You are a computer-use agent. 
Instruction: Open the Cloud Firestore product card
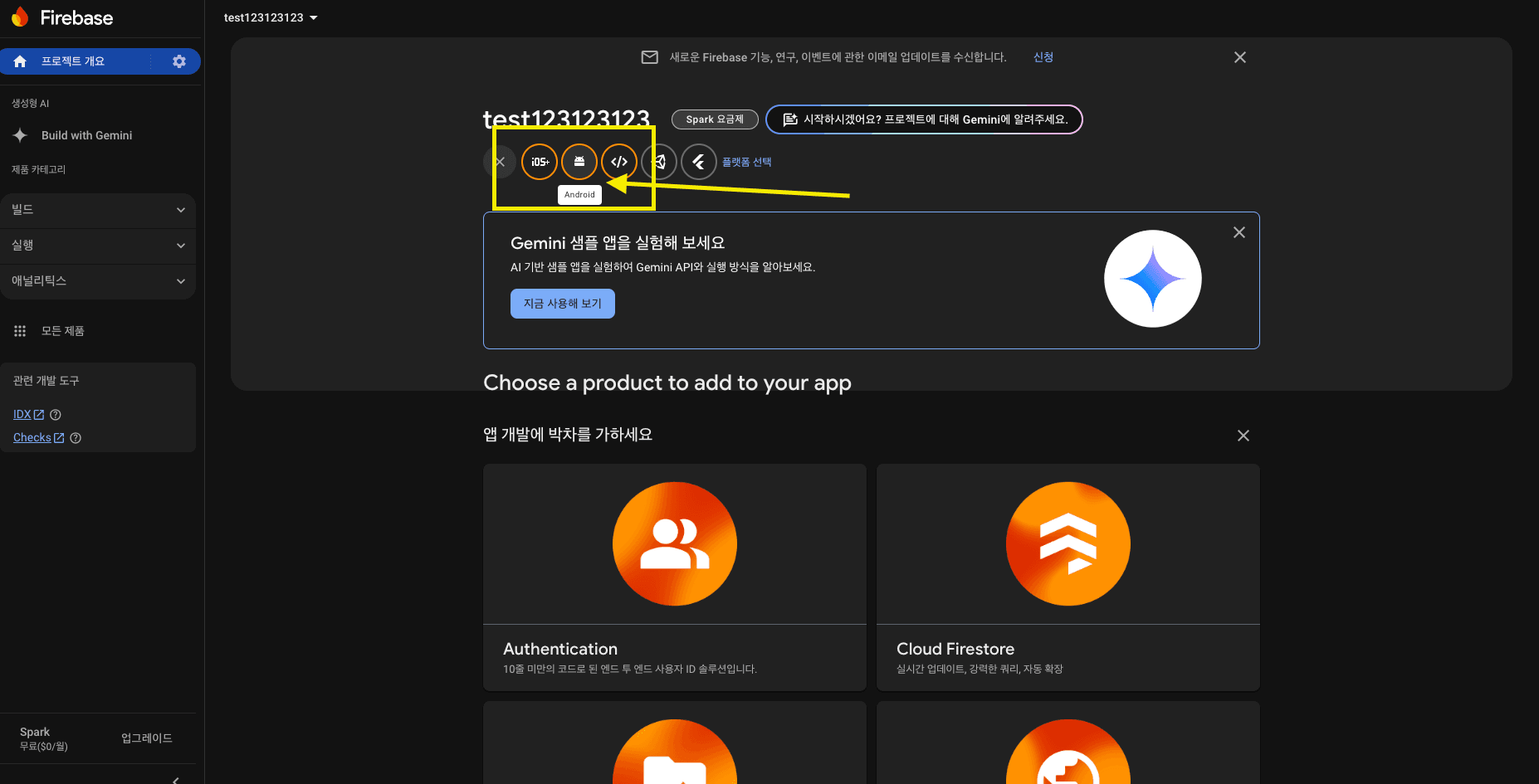click(1068, 577)
